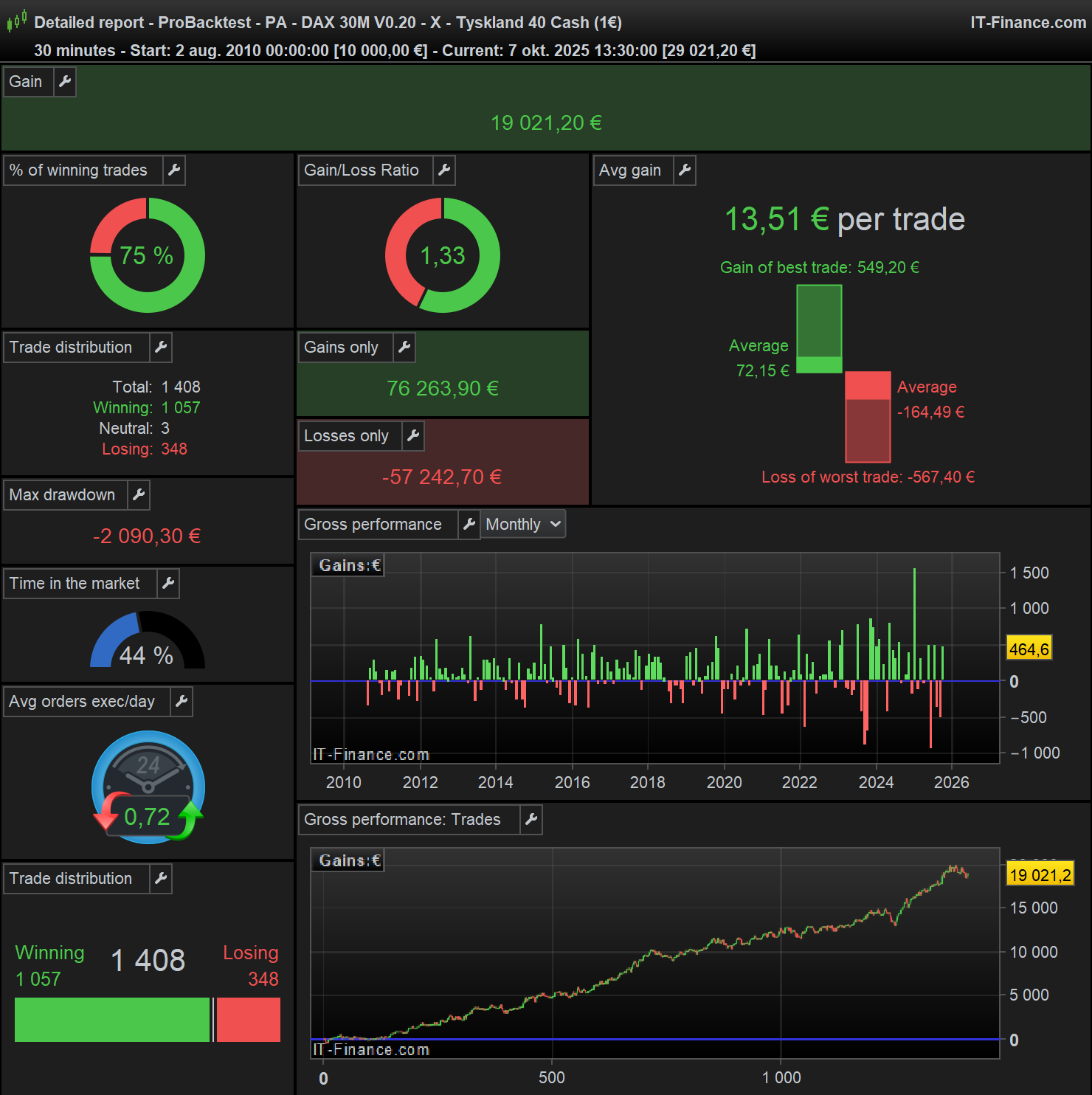1092x1095 pixels.
Task: Open wrench beside Gross performance Monthly dropdown
Action: pyautogui.click(x=469, y=525)
